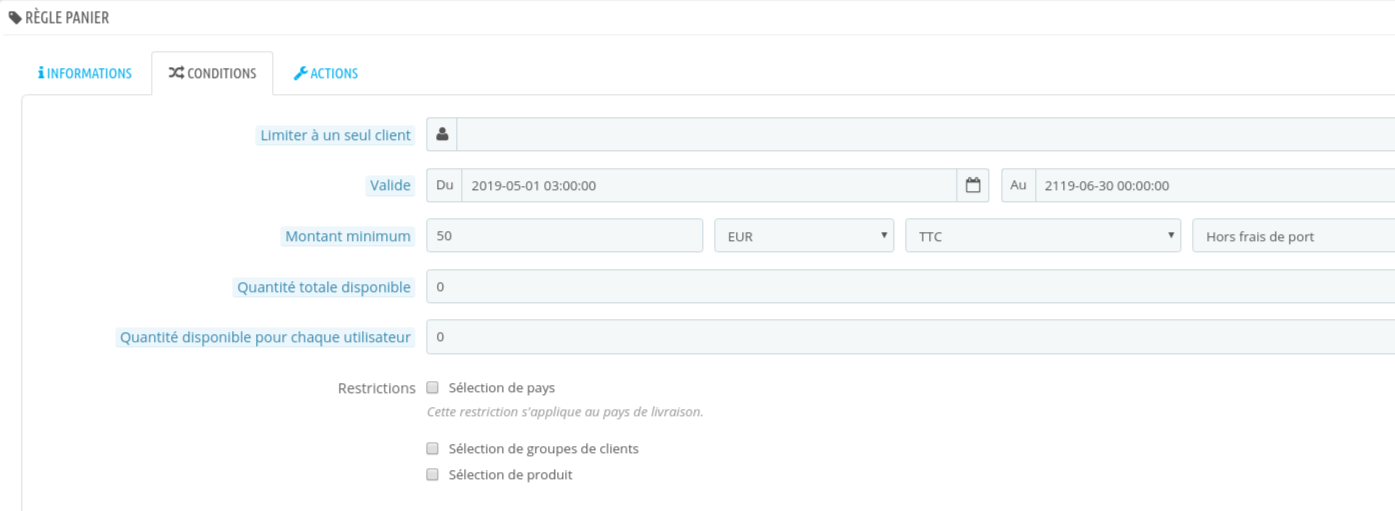Click the Règle Panier heading text
The height and width of the screenshot is (511, 1395).
point(67,18)
